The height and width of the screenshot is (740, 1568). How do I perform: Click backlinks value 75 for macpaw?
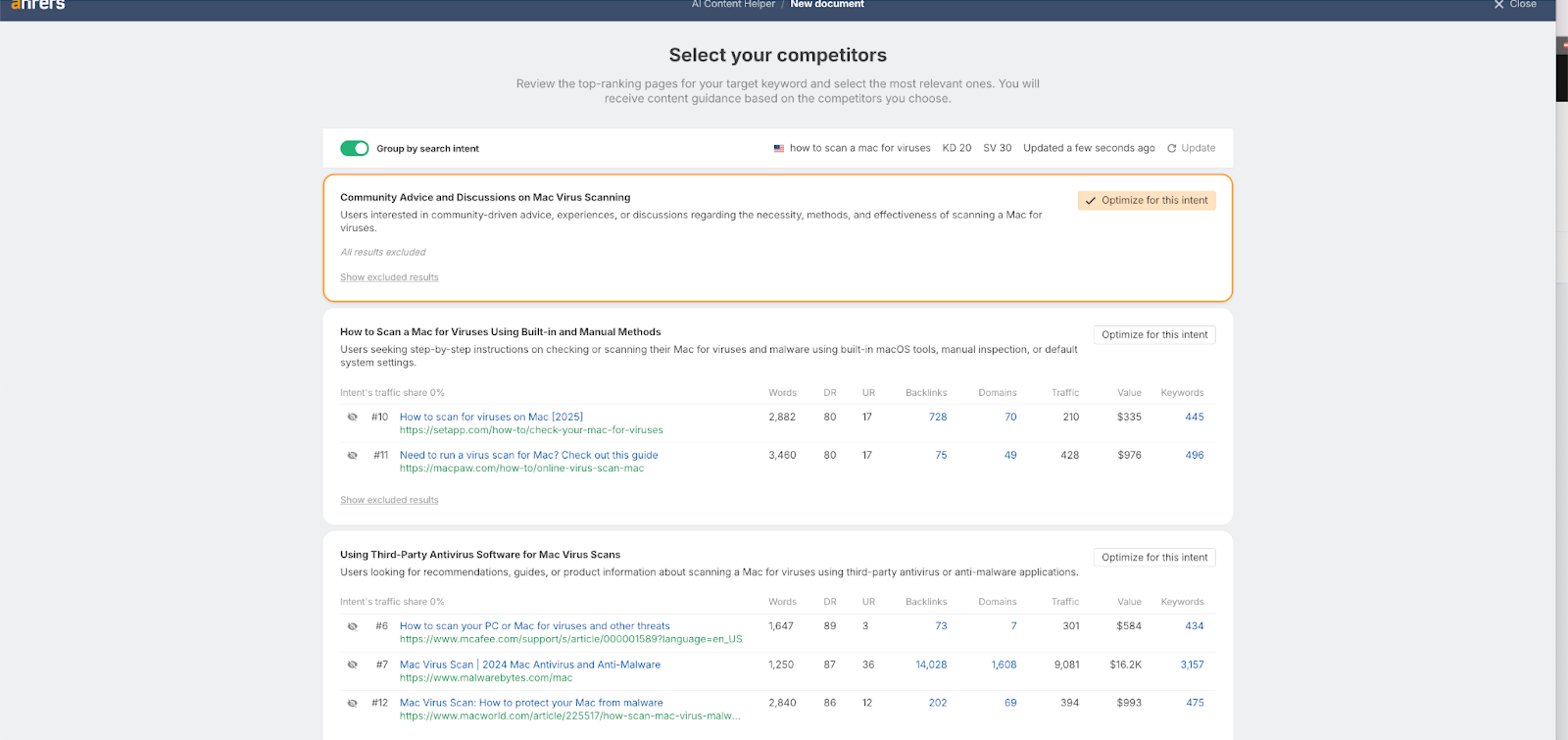(941, 455)
